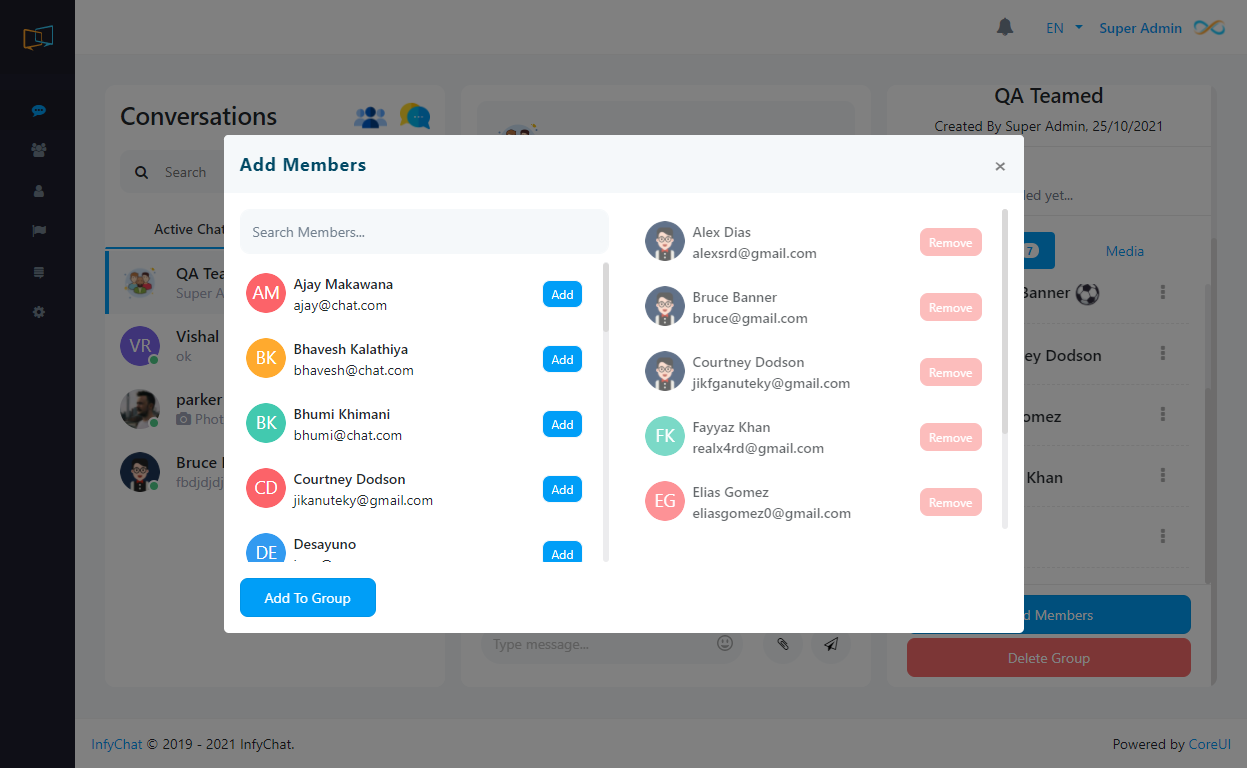Remove Alex Dias from the member list
This screenshot has height=768, width=1247.
(950, 241)
